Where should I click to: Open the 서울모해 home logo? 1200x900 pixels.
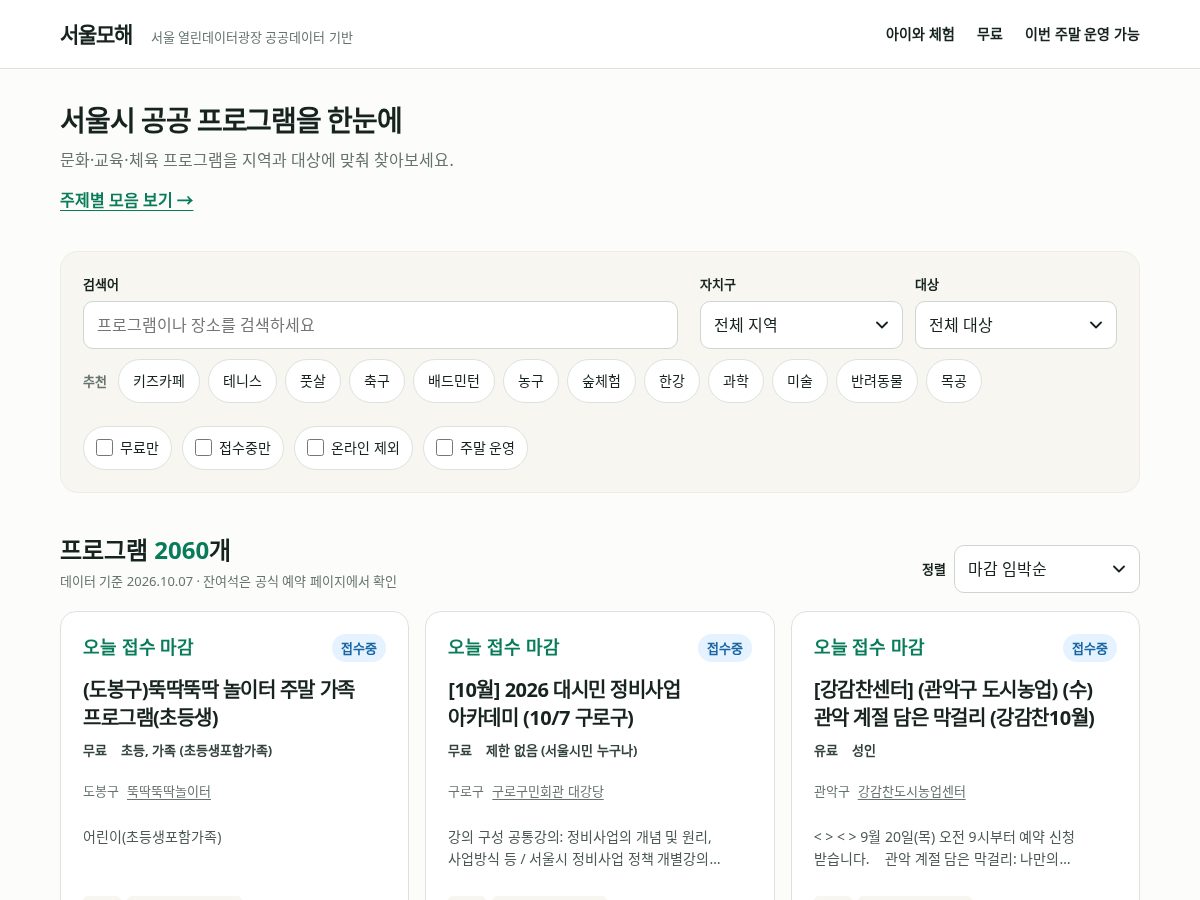pyautogui.click(x=96, y=34)
